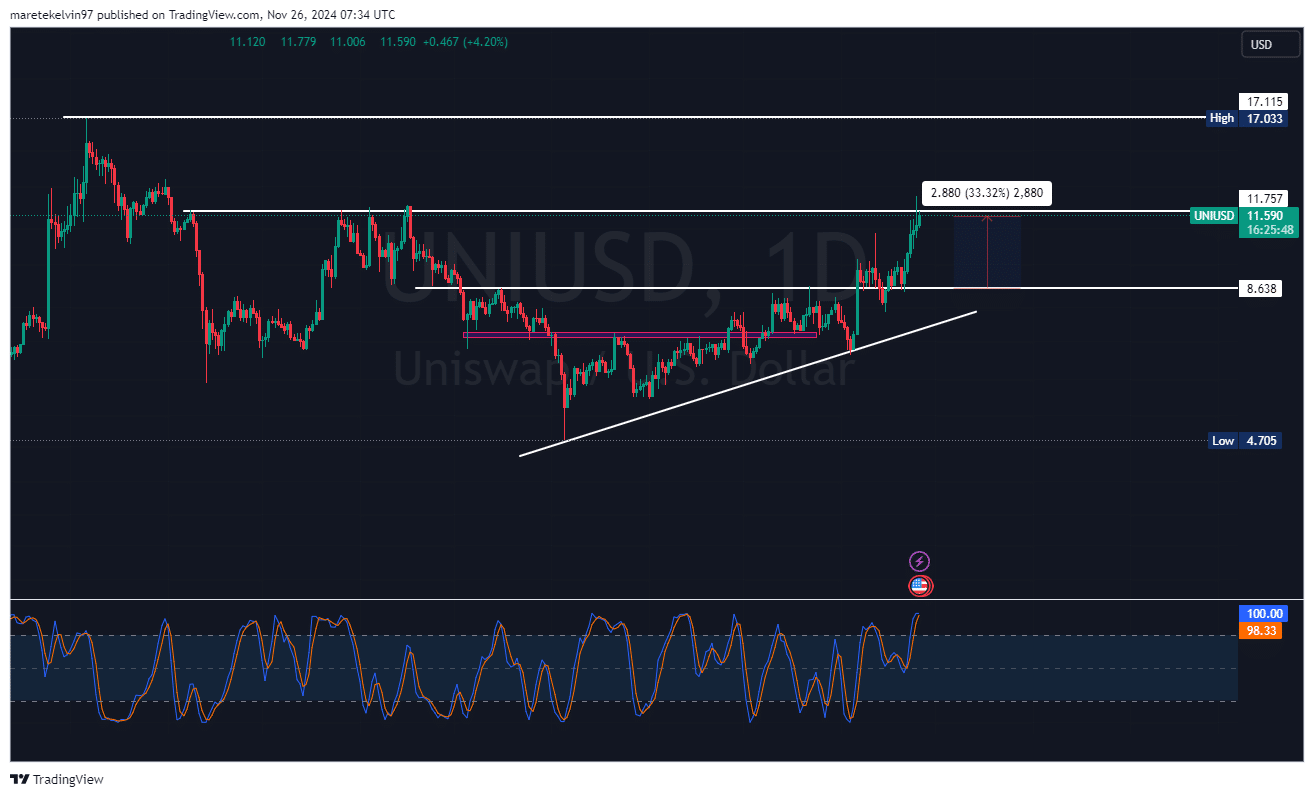Click the 2.880 (33.32%) measurement tooltip

(x=987, y=194)
